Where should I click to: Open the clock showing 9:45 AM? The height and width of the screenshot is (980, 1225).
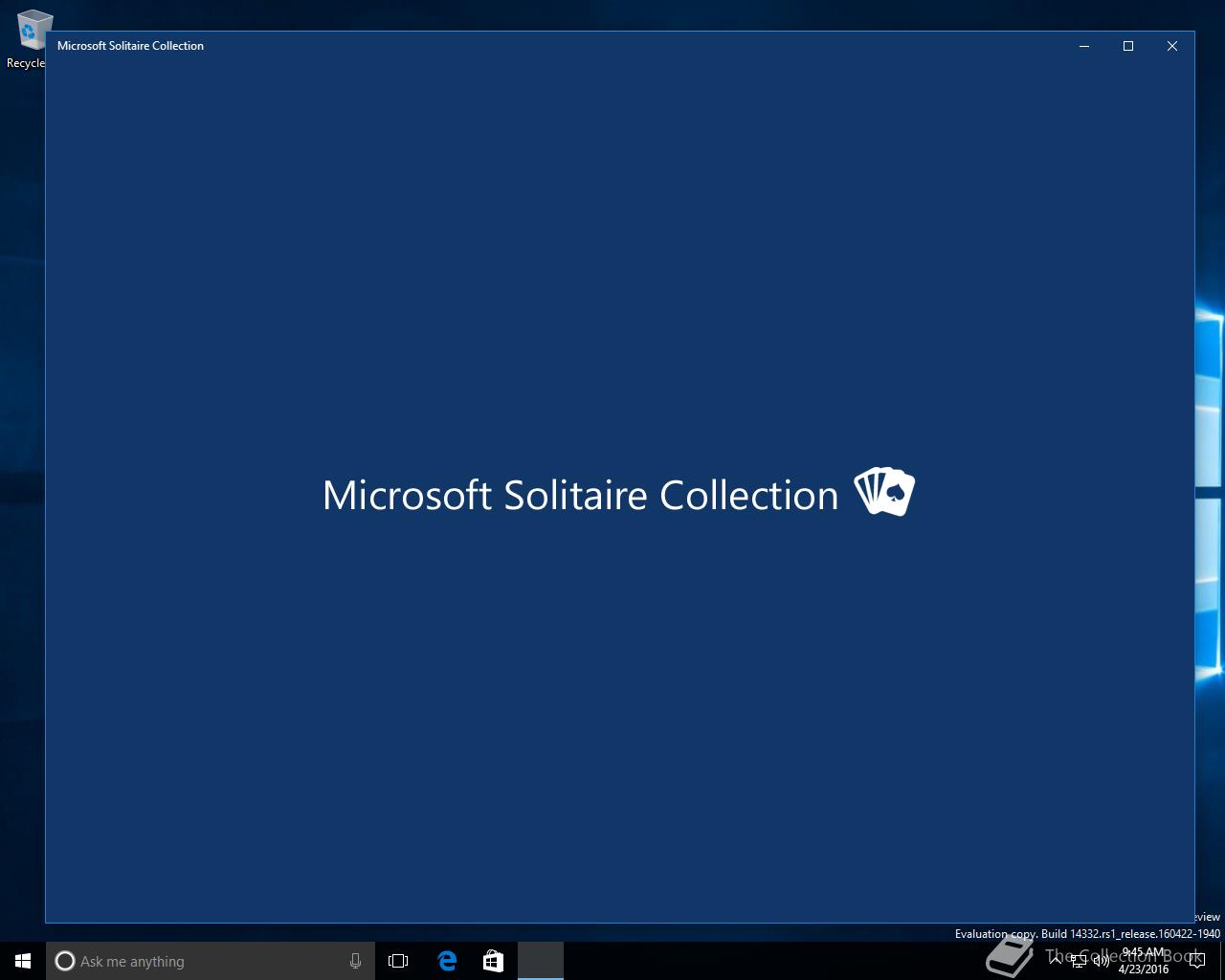[1144, 961]
